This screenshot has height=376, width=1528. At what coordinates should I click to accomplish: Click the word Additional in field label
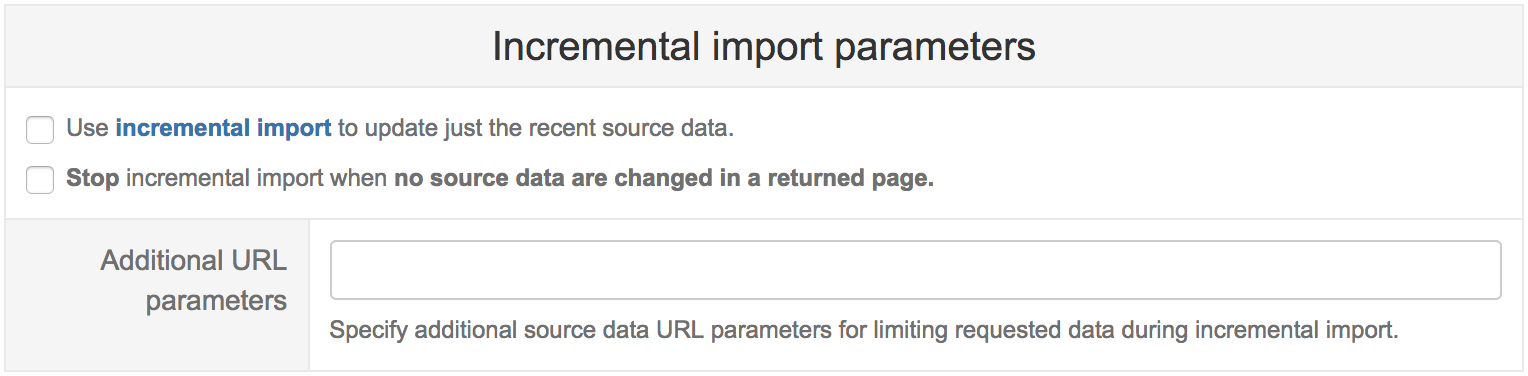(163, 261)
